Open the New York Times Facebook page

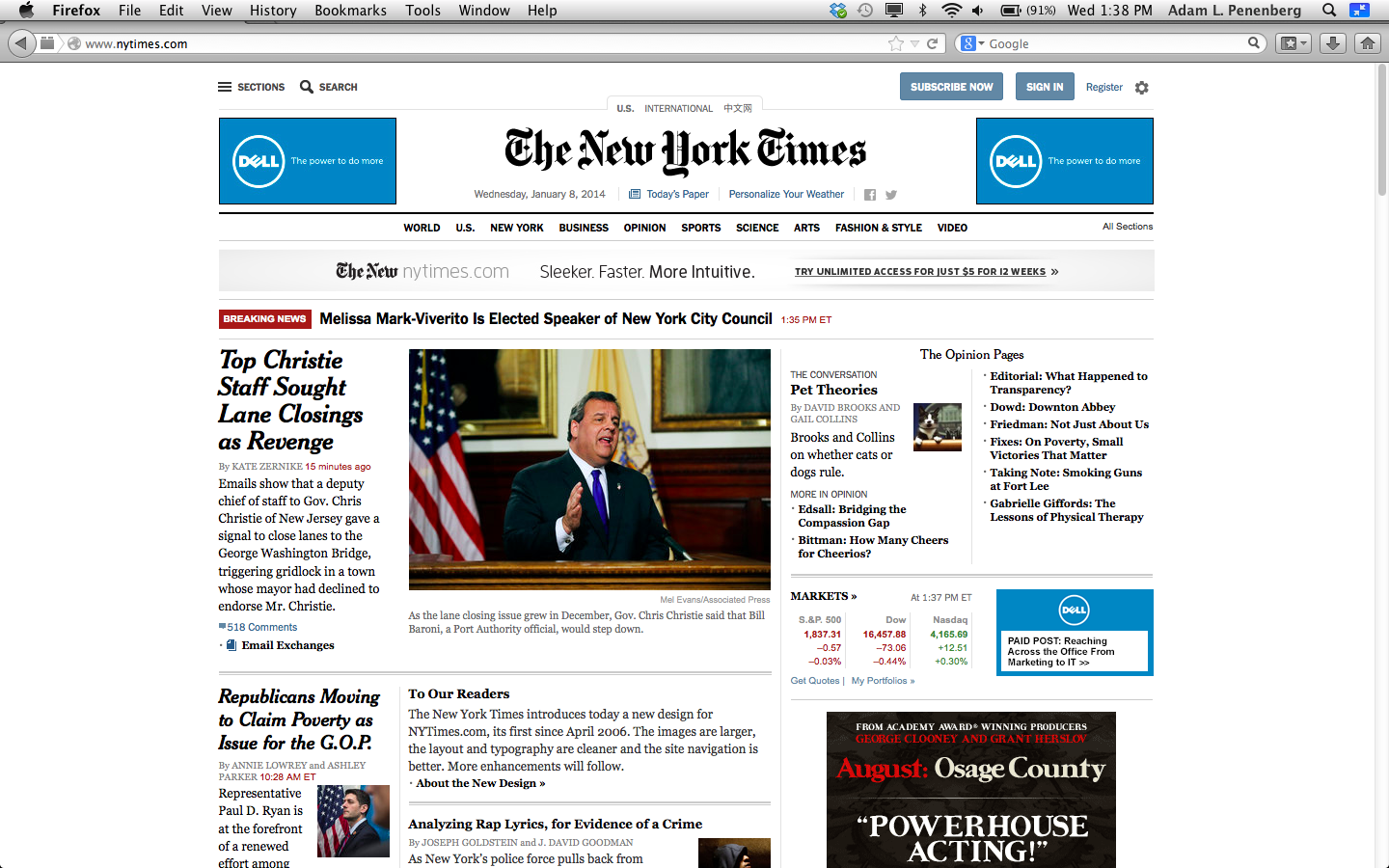[x=870, y=195]
